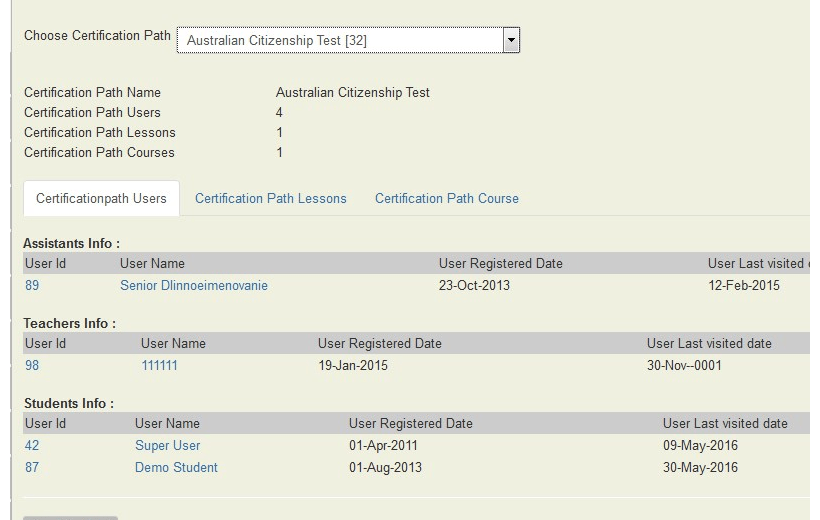
Task: Switch to Certification Path Lessons tab
Action: point(271,198)
